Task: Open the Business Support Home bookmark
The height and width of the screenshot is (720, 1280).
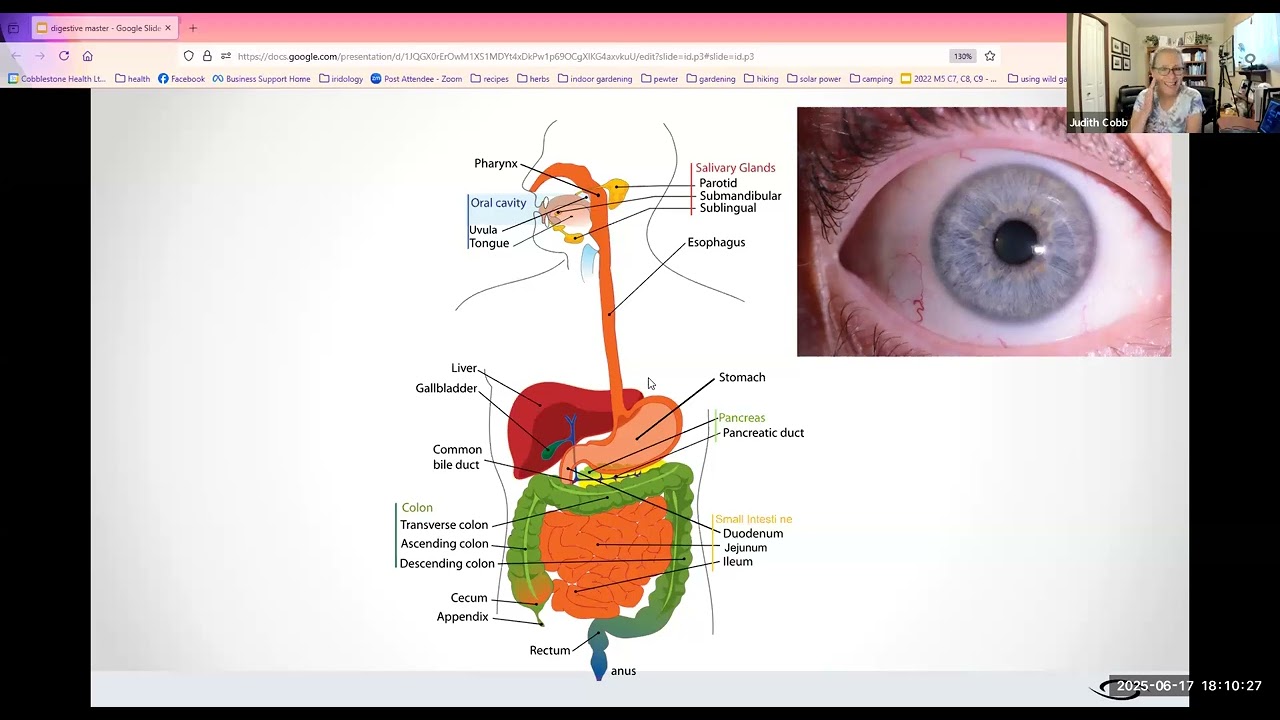Action: pyautogui.click(x=262, y=79)
